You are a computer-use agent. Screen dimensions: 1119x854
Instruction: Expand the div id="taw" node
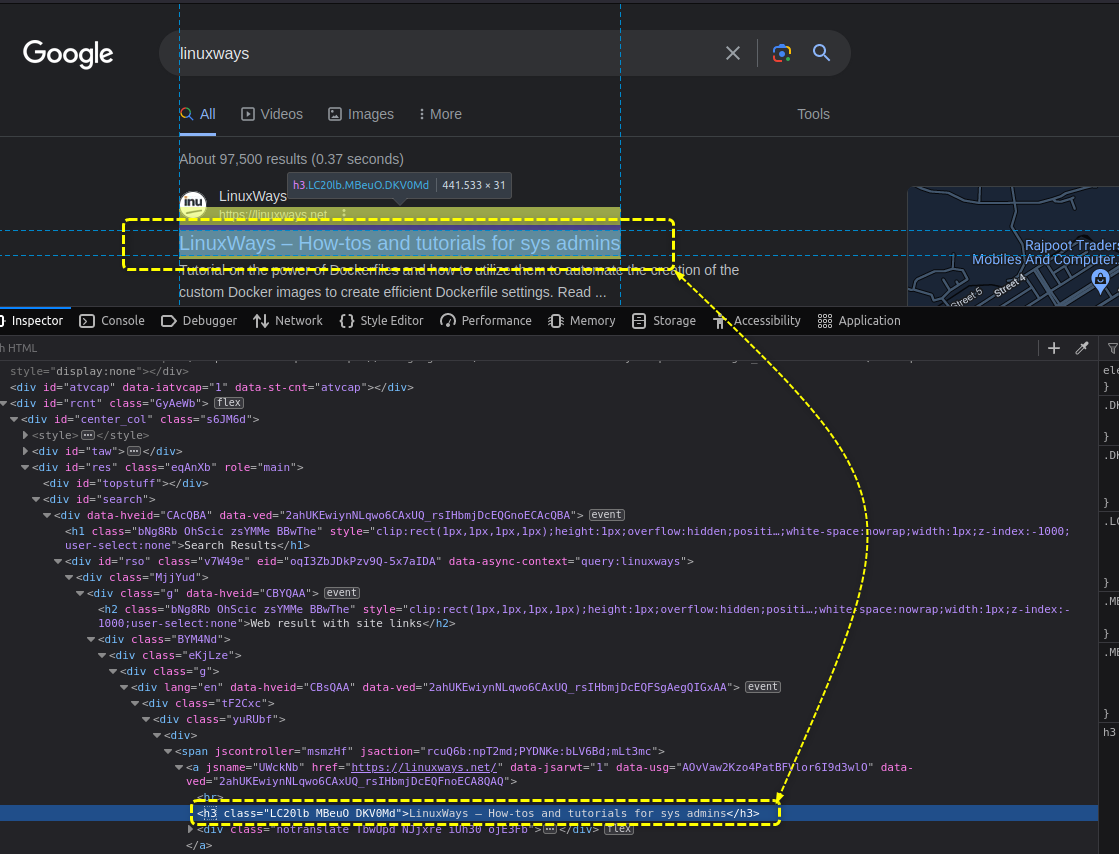click(x=25, y=452)
